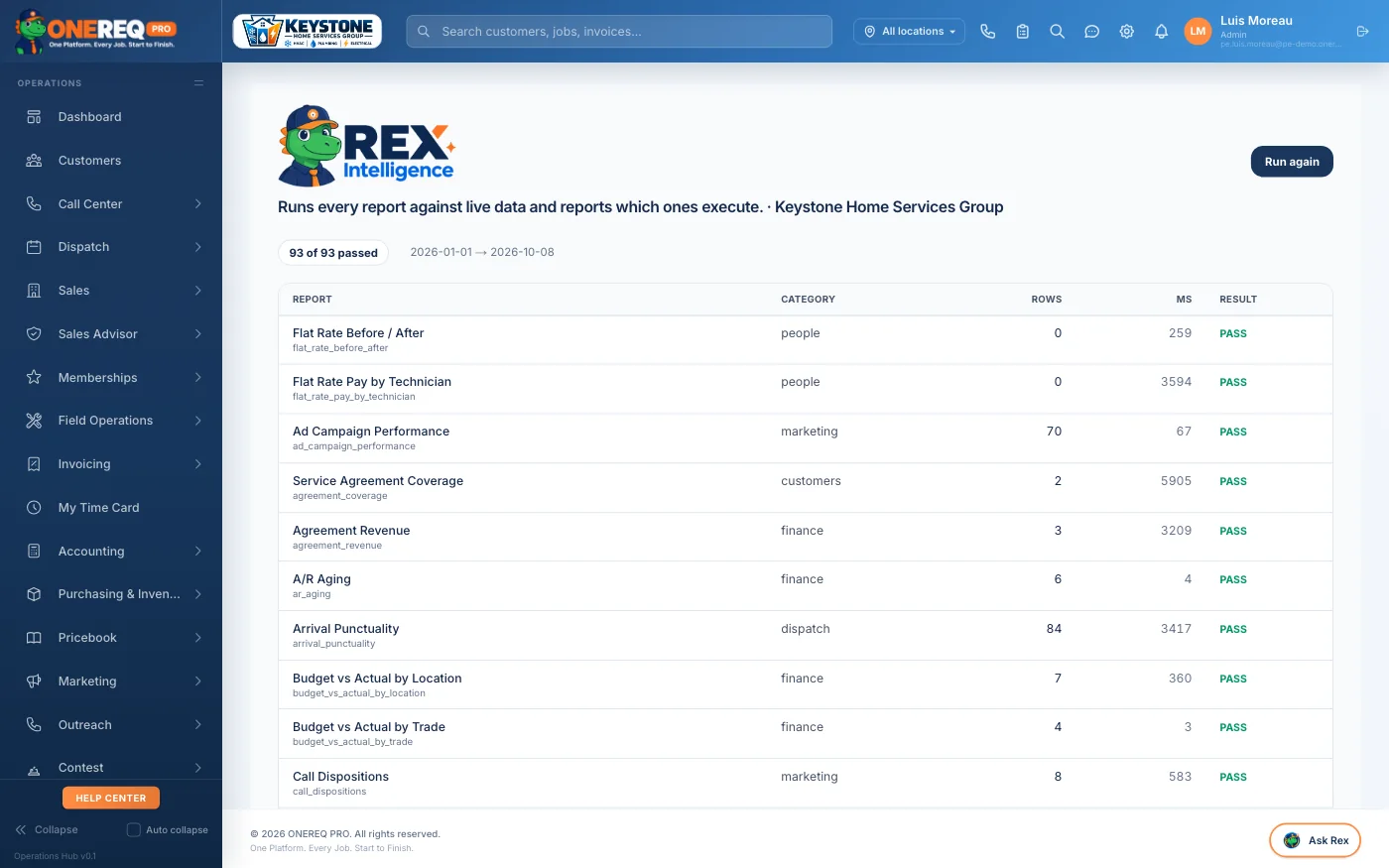This screenshot has width=1389, height=868.
Task: Click the '93 of 93 passed' badge
Action: pos(333,253)
